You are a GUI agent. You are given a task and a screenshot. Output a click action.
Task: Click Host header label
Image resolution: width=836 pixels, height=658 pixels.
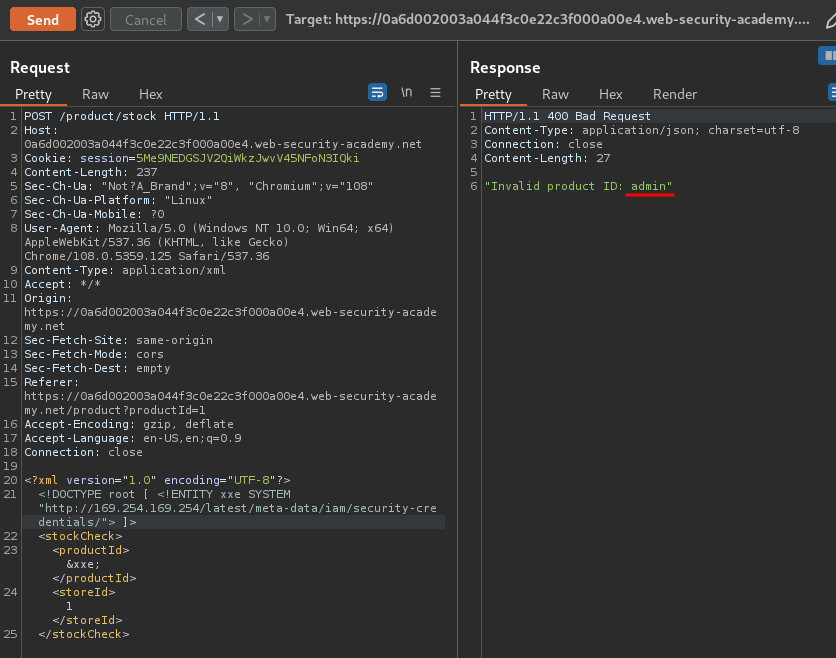[41, 130]
